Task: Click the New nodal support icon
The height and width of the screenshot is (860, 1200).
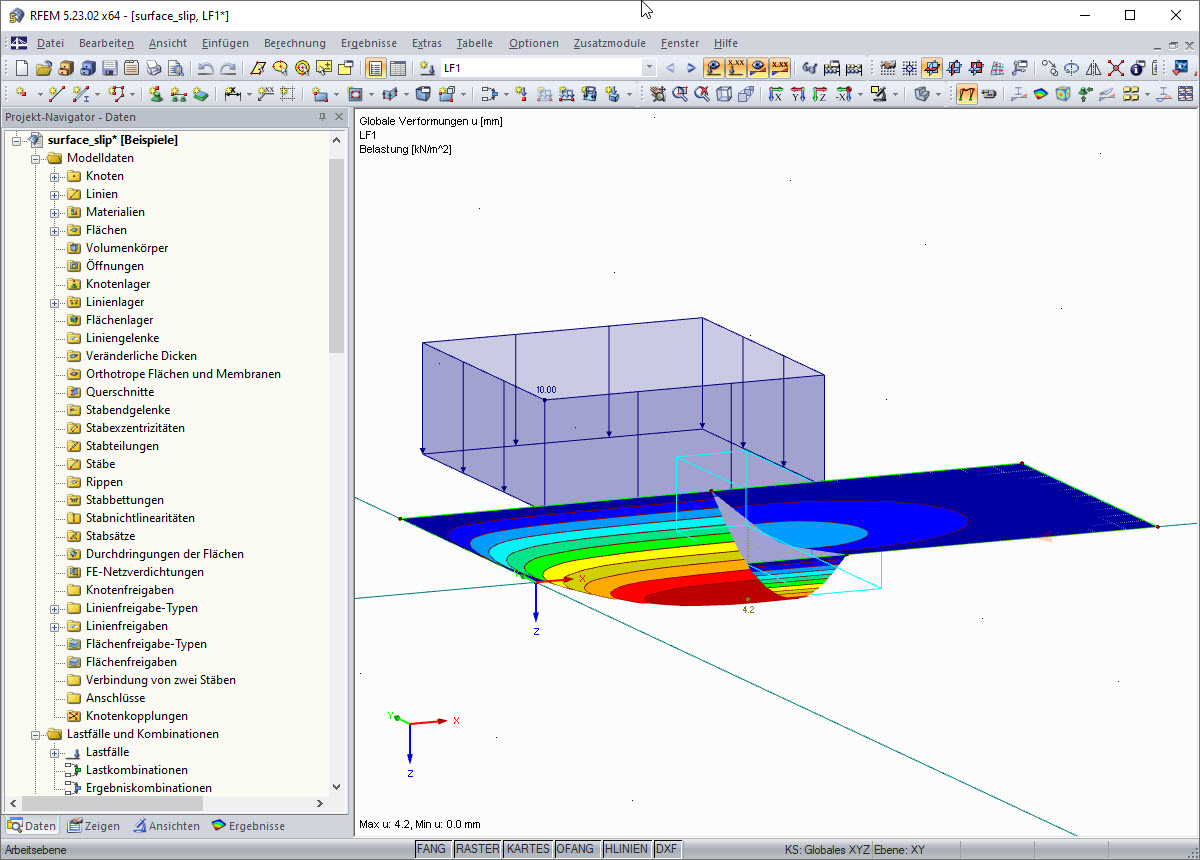Action: coord(156,93)
